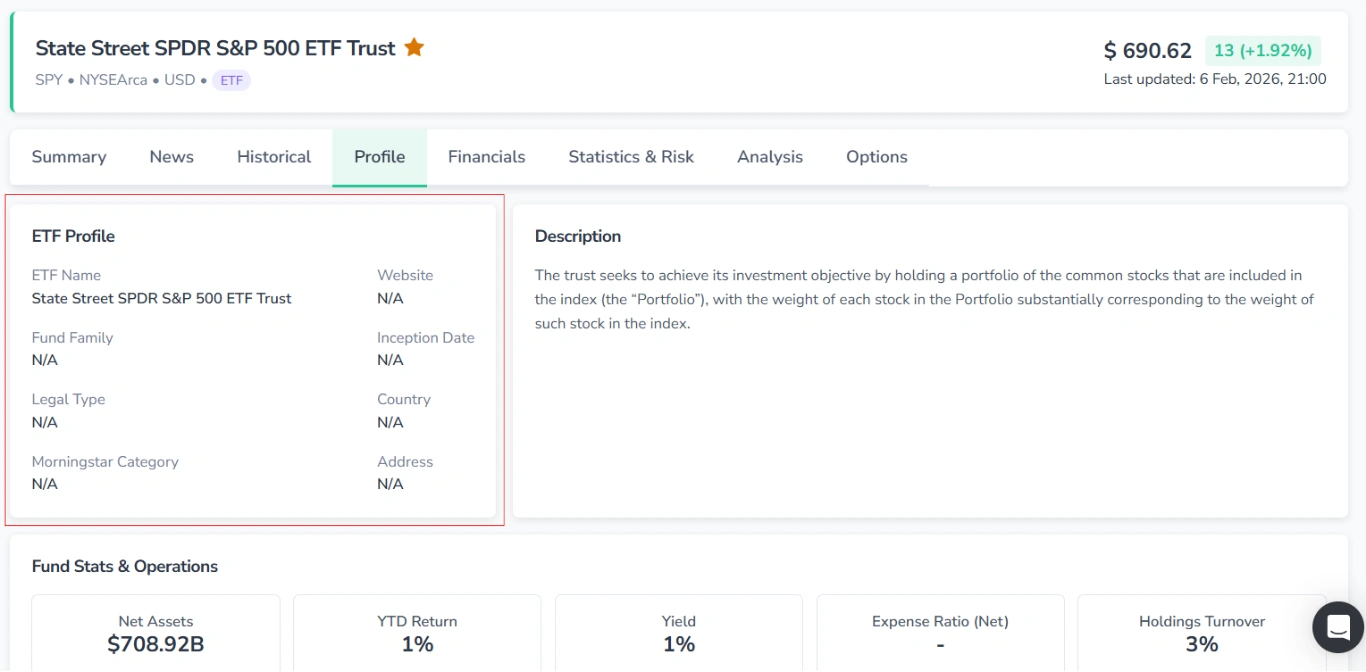Open the News tab

171,157
